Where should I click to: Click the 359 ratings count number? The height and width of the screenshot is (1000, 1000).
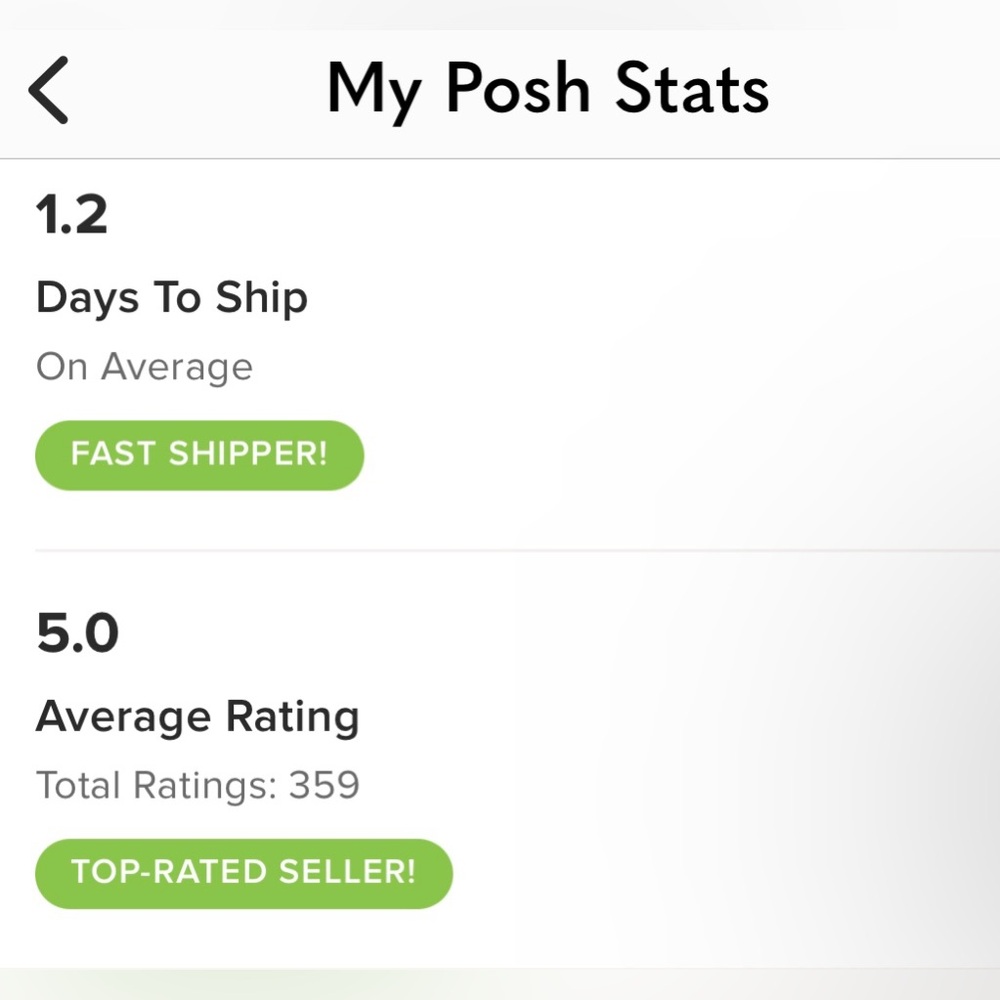click(324, 785)
